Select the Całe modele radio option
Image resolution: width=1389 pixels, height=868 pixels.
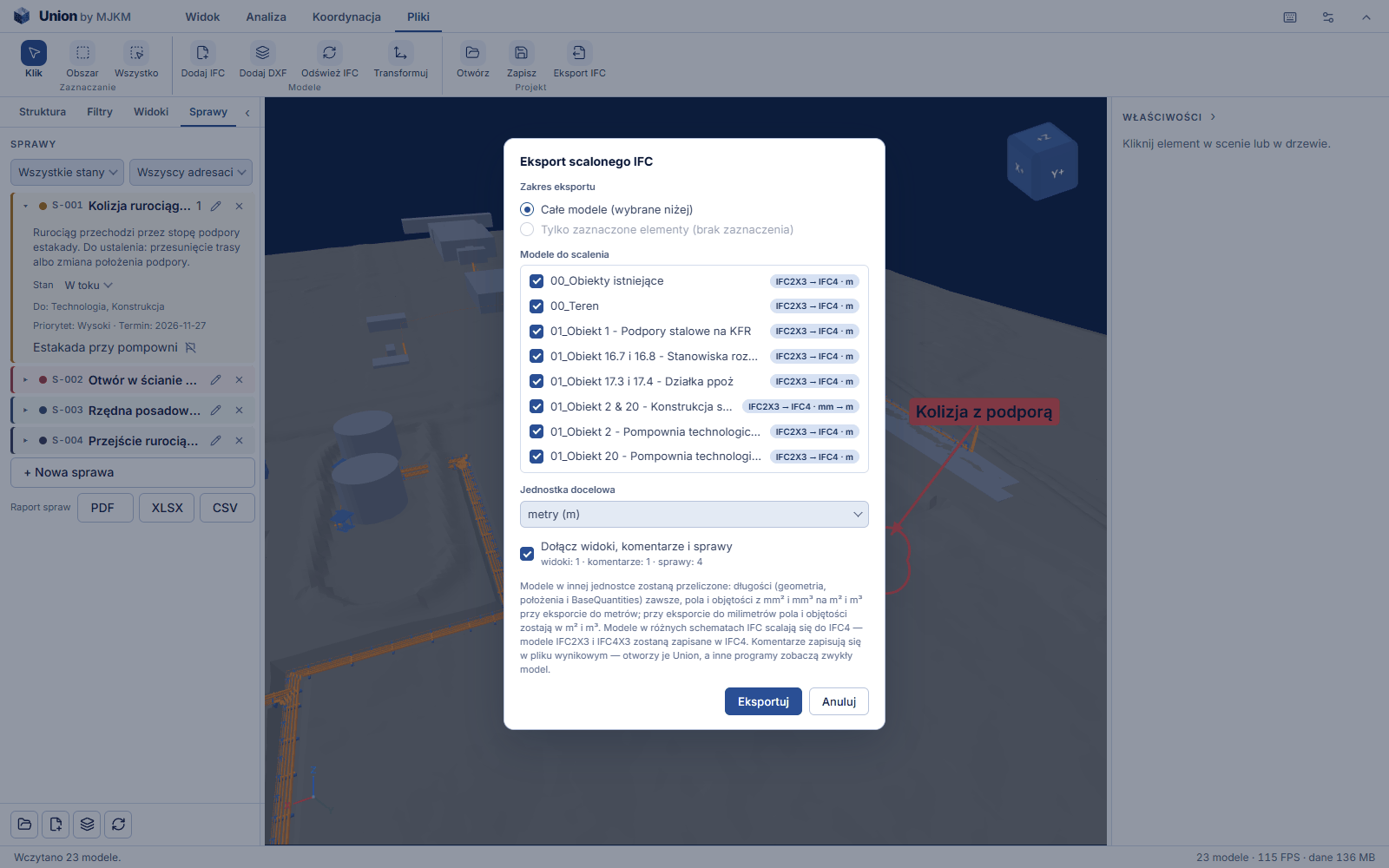coord(527,209)
